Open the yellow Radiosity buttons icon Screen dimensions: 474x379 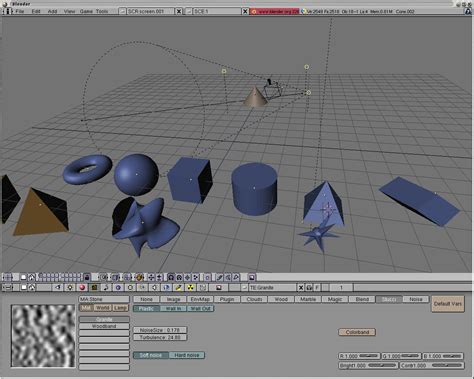click(x=191, y=287)
